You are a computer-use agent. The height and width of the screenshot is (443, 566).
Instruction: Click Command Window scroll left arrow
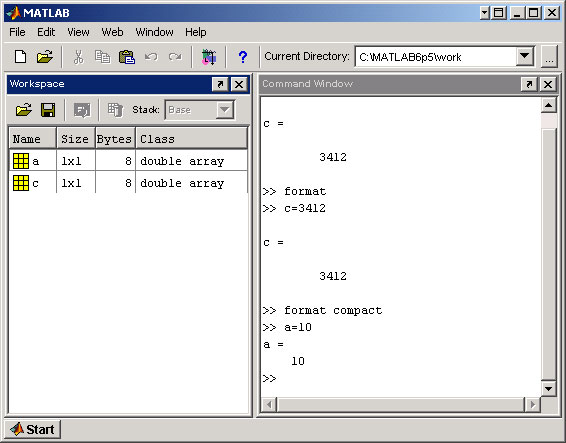(269, 405)
